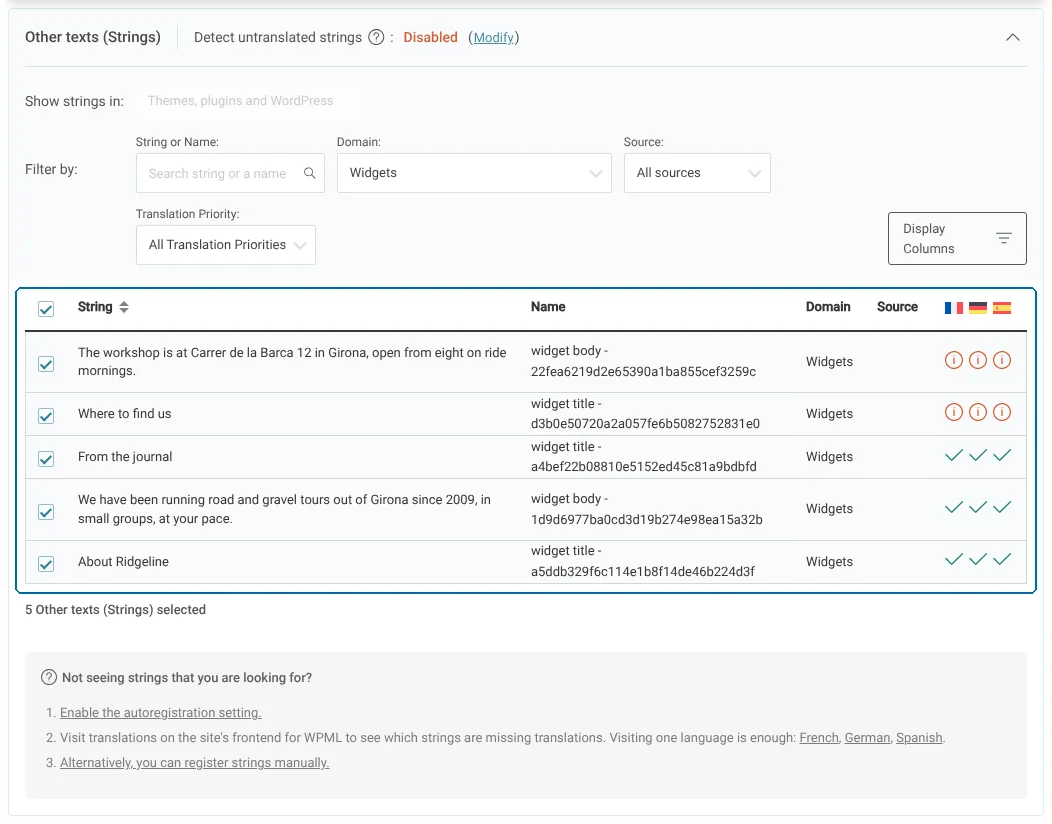Click French checkmark for From the journal

tap(953, 456)
